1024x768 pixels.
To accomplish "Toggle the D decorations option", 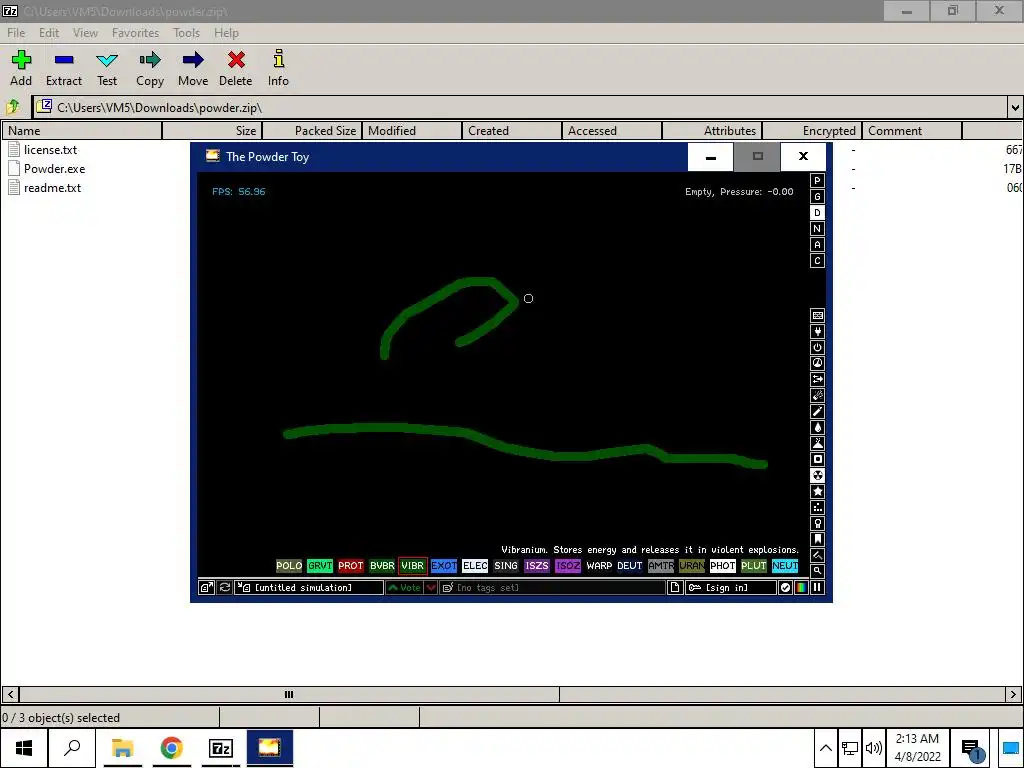I will [x=817, y=213].
